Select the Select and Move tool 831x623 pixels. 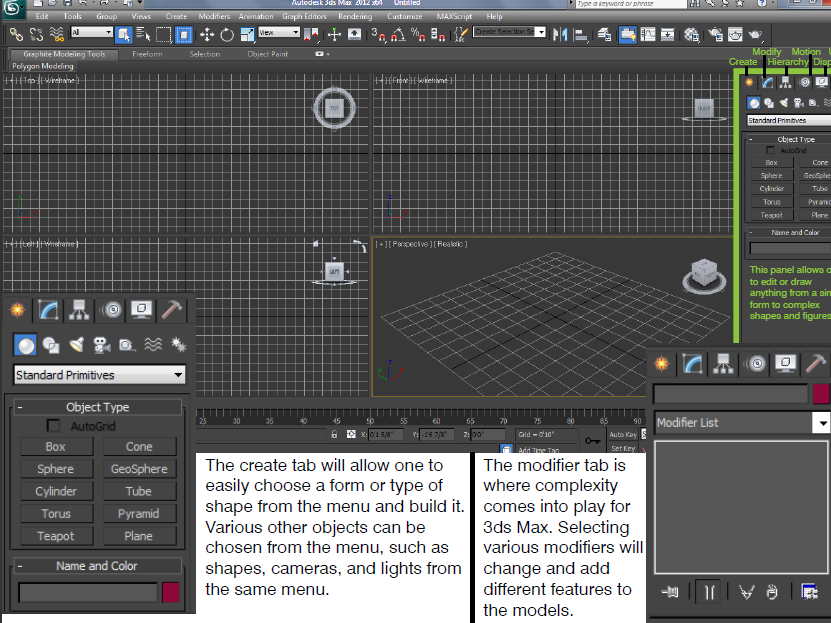pos(207,35)
